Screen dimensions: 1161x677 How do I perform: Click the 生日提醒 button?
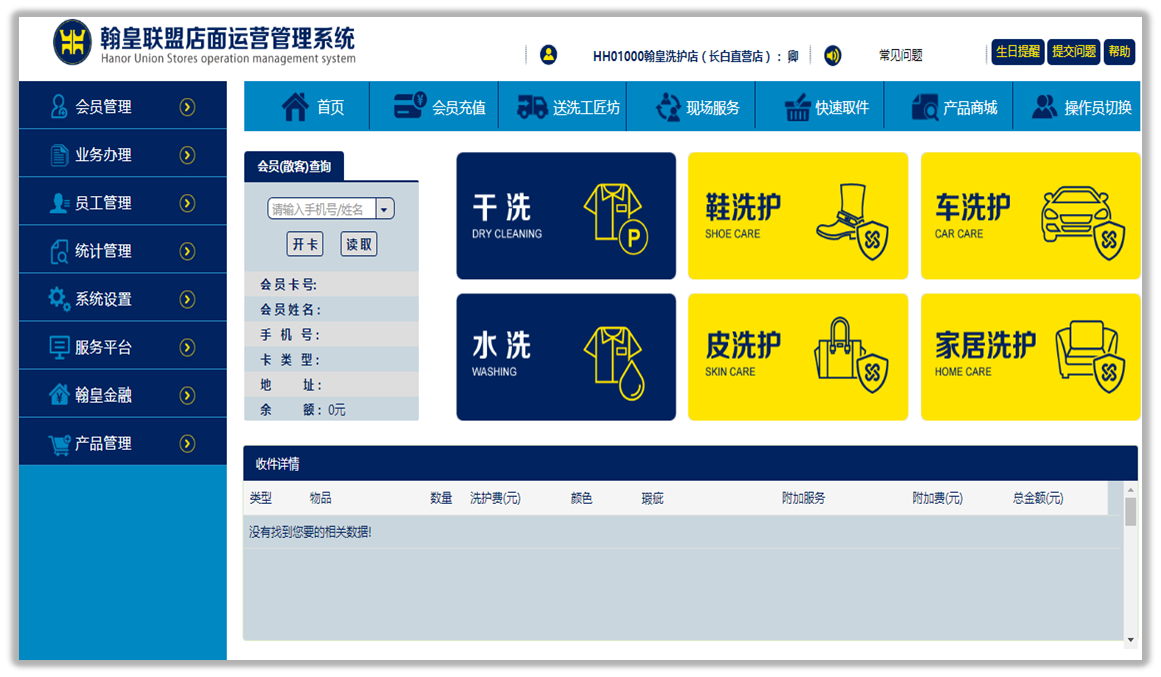click(1017, 52)
